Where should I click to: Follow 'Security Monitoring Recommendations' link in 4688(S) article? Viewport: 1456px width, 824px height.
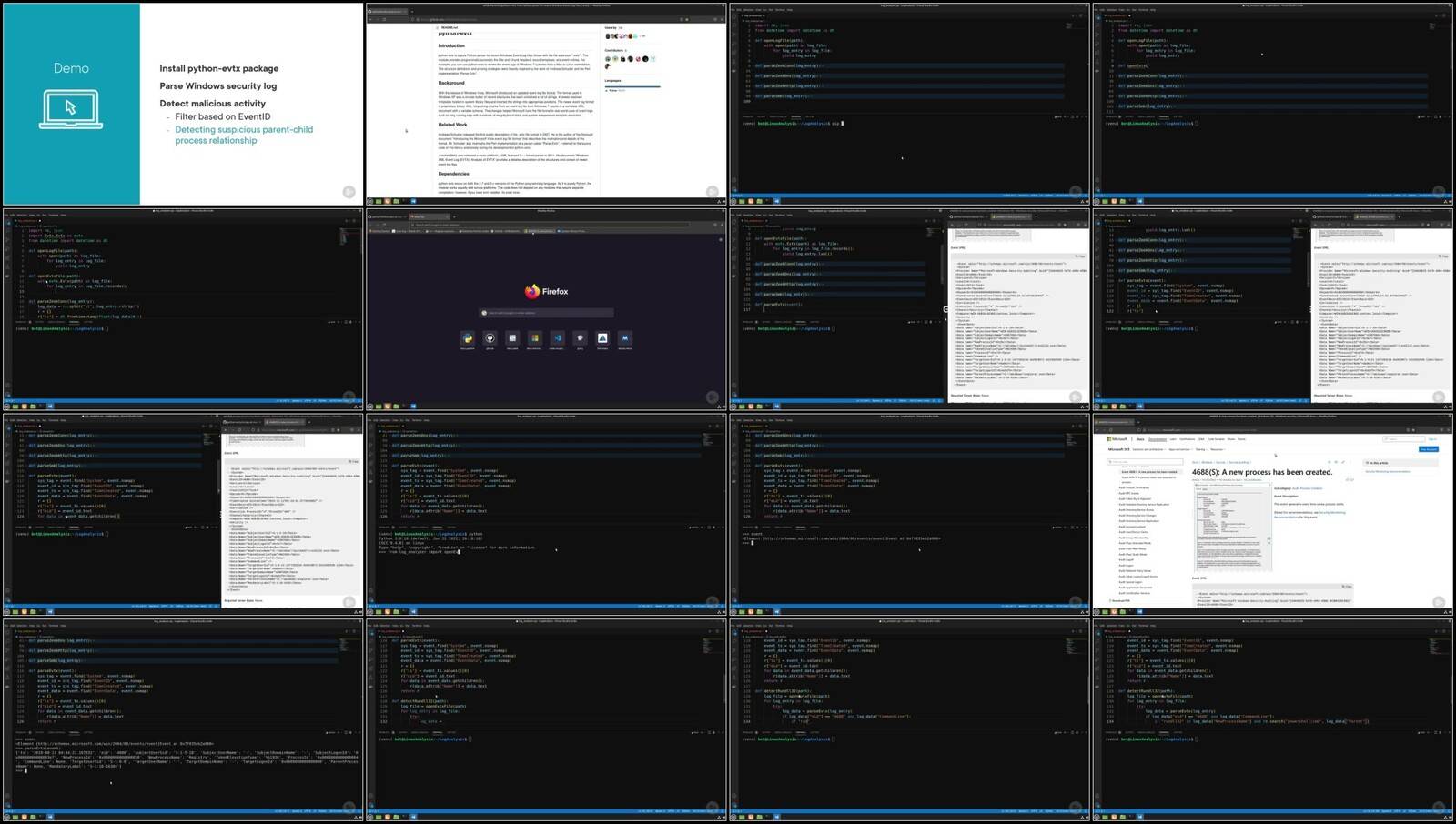1388,471
